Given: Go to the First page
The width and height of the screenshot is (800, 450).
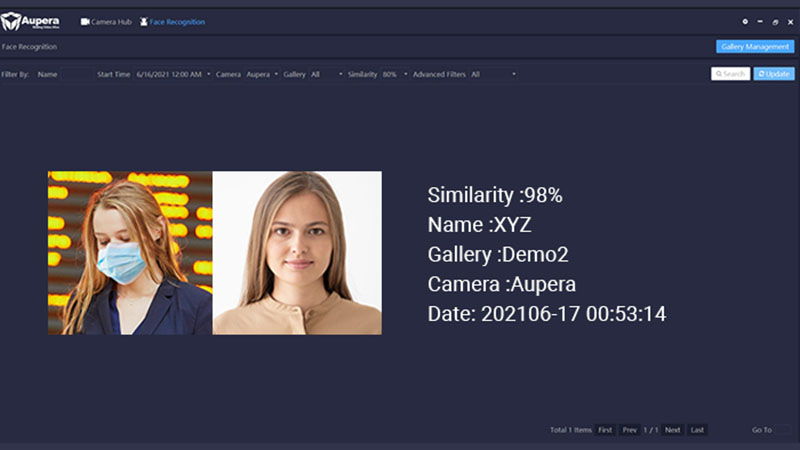Looking at the screenshot, I should (605, 430).
